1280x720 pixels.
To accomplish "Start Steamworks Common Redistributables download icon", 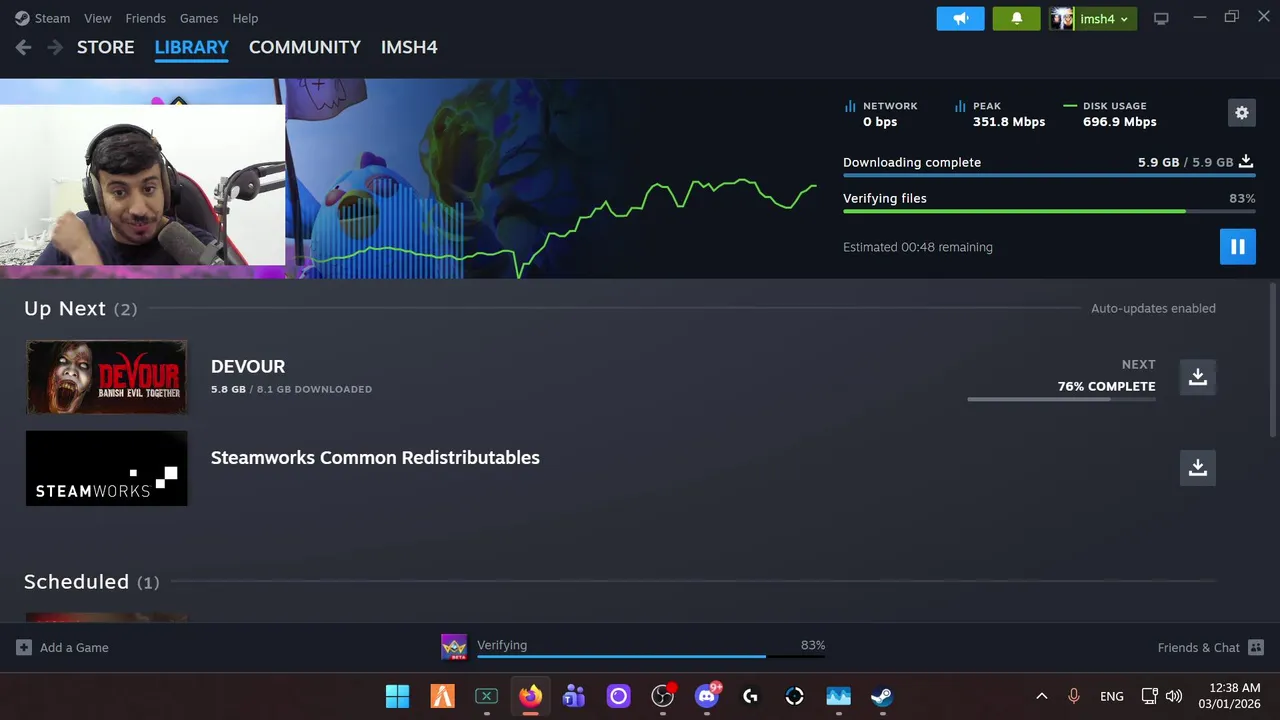I will [1197, 467].
